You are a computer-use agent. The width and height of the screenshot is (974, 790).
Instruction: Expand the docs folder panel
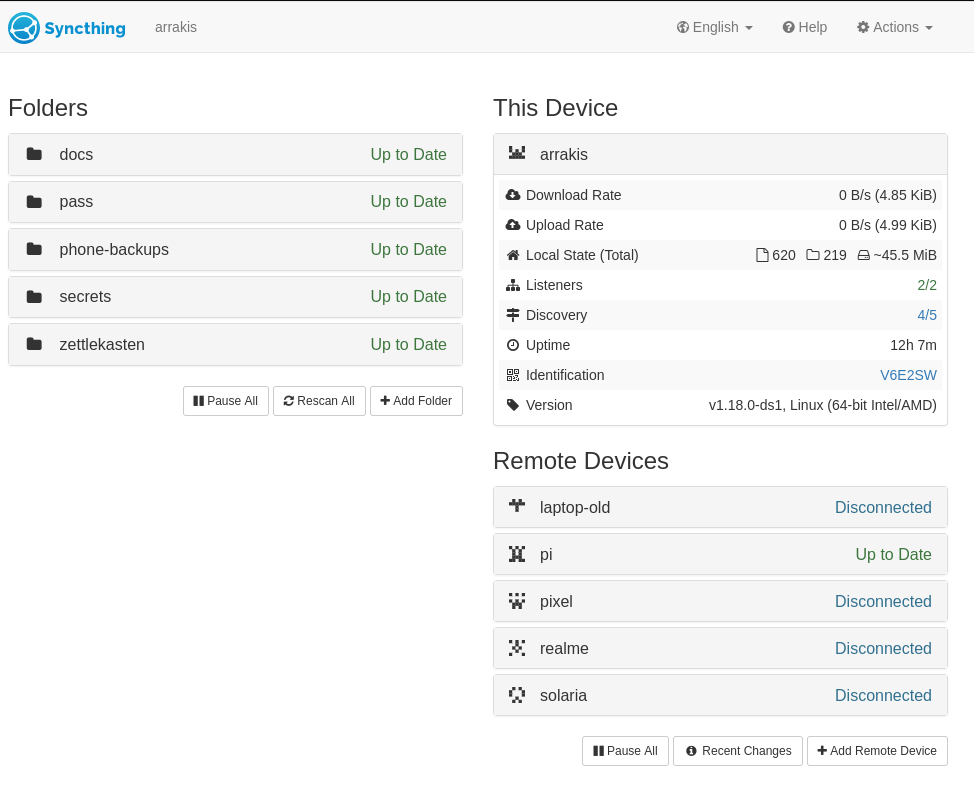click(235, 155)
